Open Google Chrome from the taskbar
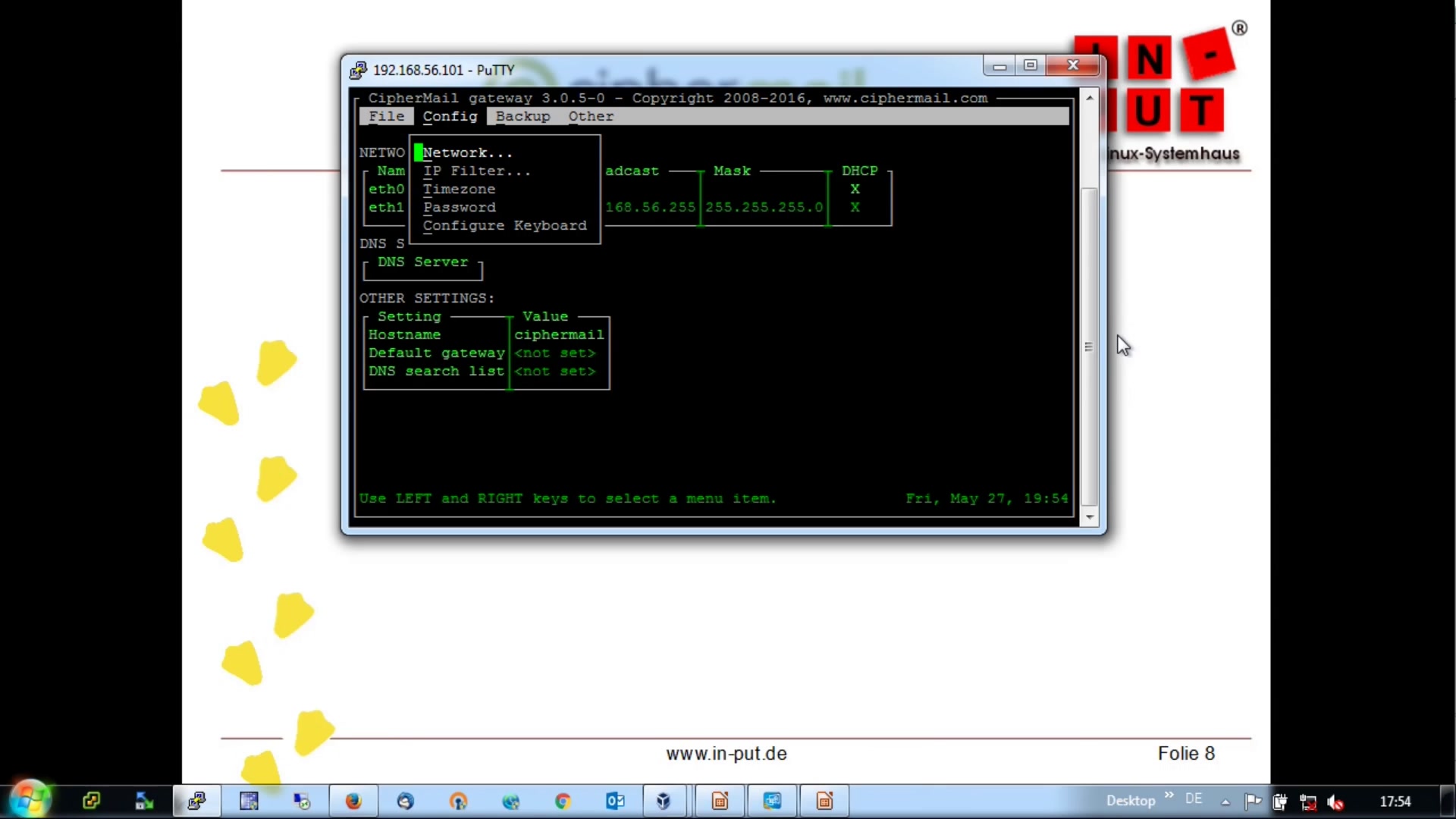The height and width of the screenshot is (819, 1456). [563, 801]
